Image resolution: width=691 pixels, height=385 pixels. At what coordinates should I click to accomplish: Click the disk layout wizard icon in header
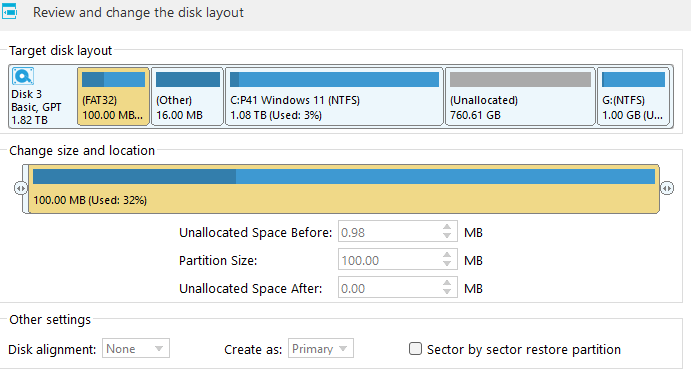(x=9, y=11)
